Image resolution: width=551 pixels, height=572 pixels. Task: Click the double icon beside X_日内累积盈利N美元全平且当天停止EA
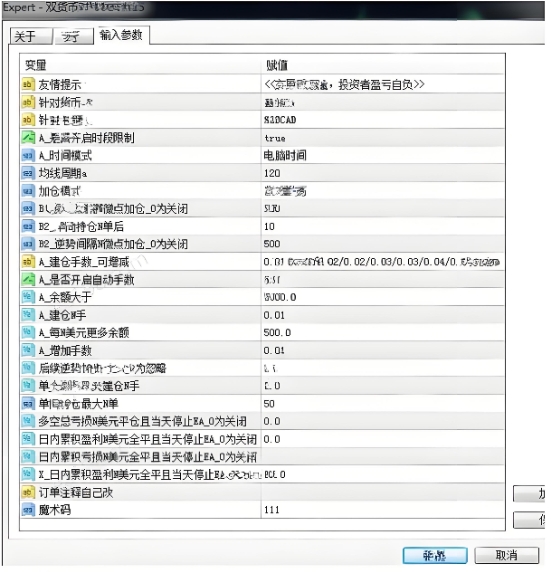click(x=28, y=475)
